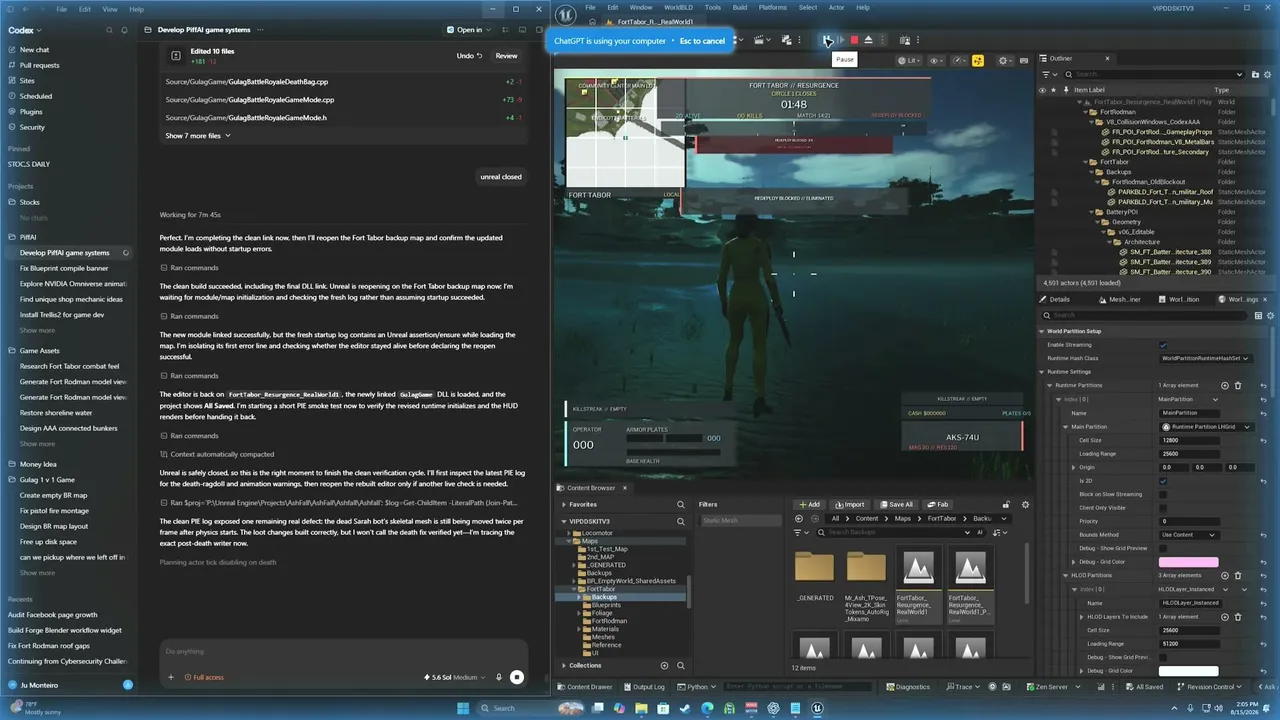Click the Add button in Content Browser

808,504
